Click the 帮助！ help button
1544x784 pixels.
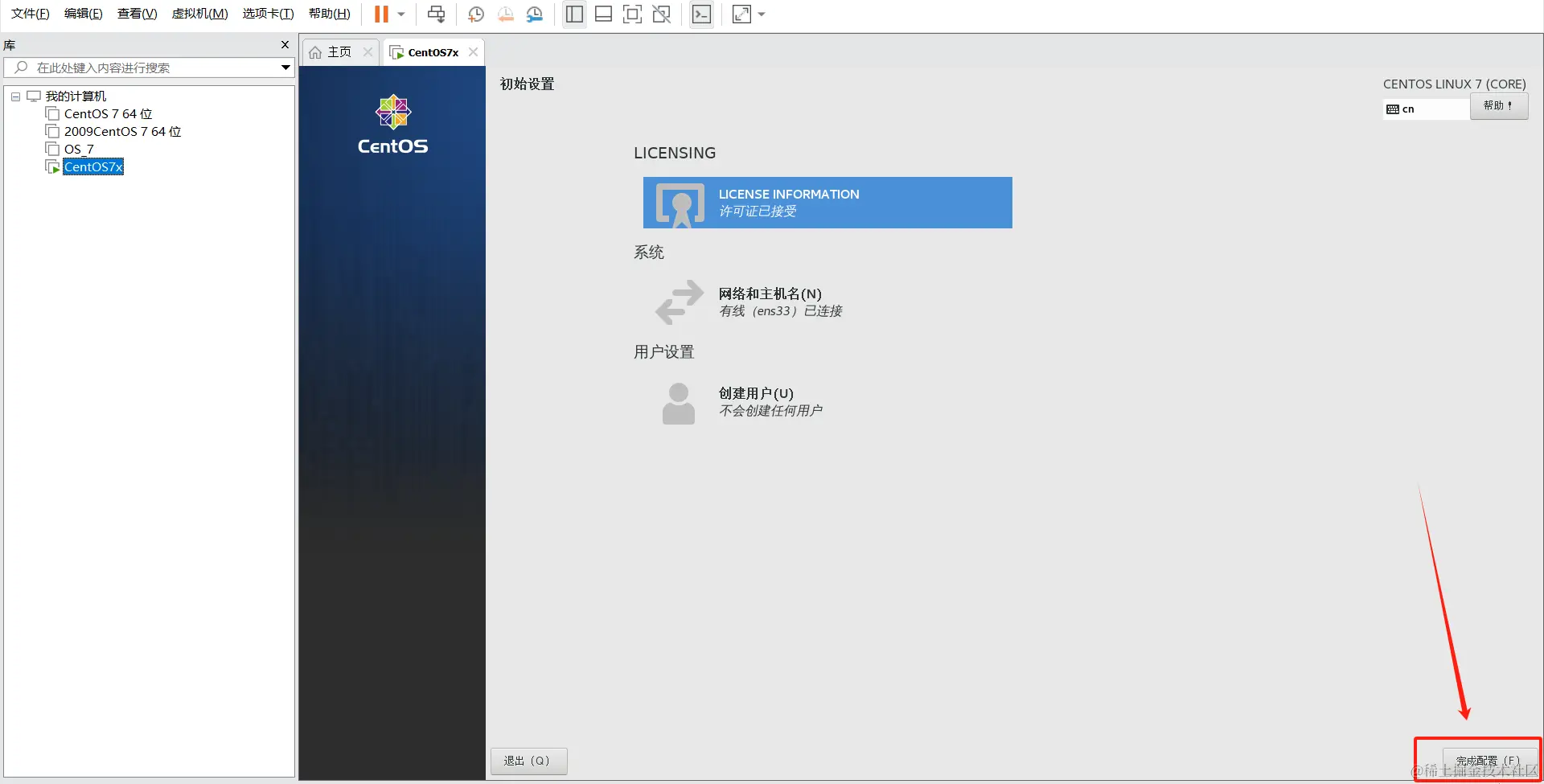1499,106
